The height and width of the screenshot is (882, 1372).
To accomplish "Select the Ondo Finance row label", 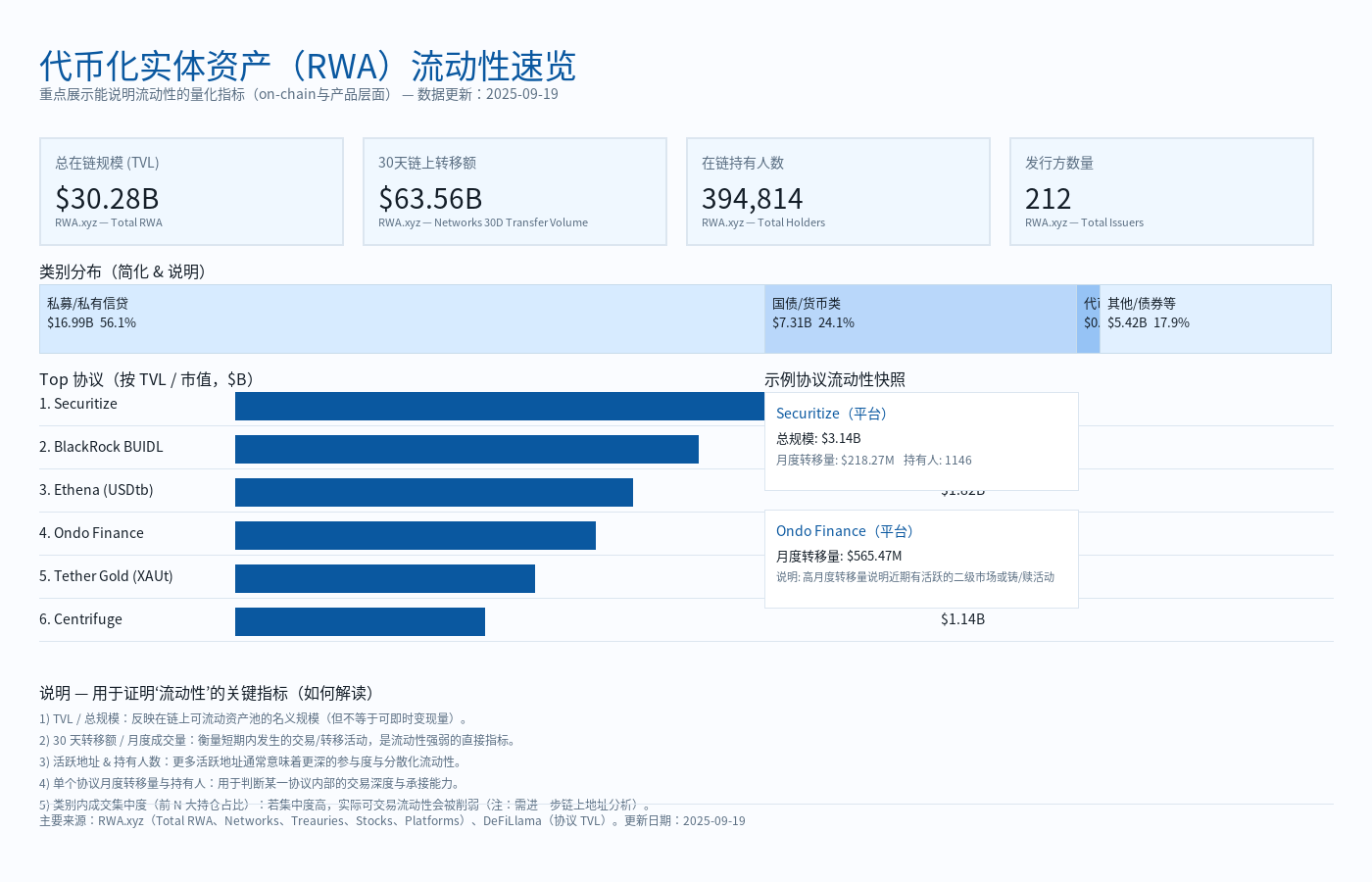I will (x=92, y=532).
